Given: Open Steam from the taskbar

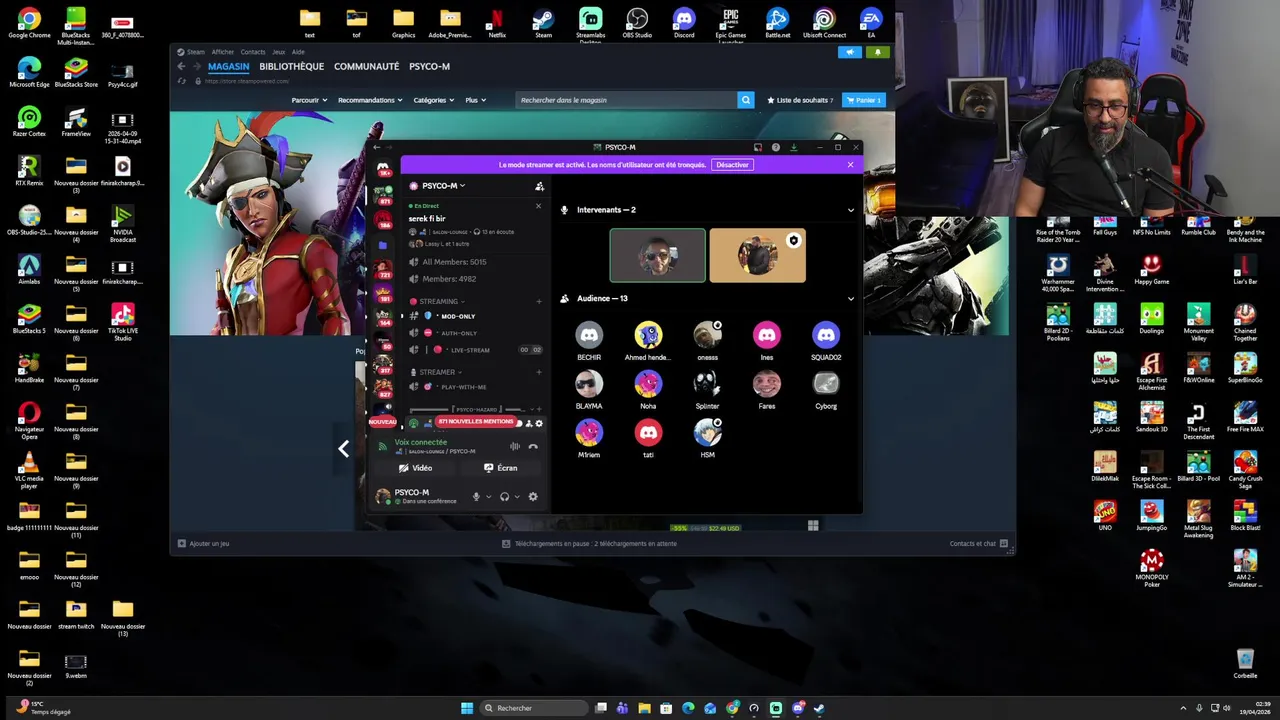Looking at the screenshot, I should 819,708.
